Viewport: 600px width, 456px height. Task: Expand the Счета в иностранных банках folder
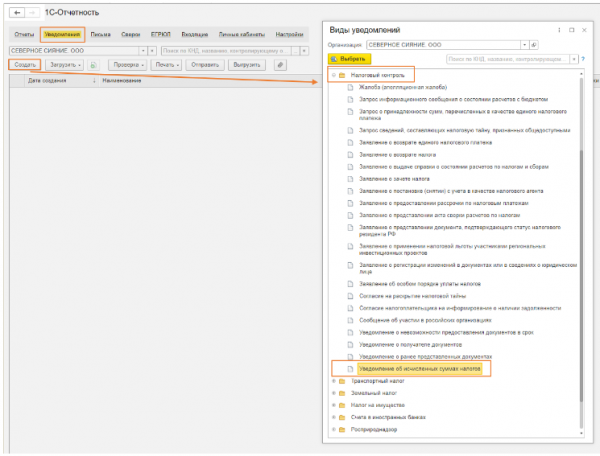click(334, 417)
